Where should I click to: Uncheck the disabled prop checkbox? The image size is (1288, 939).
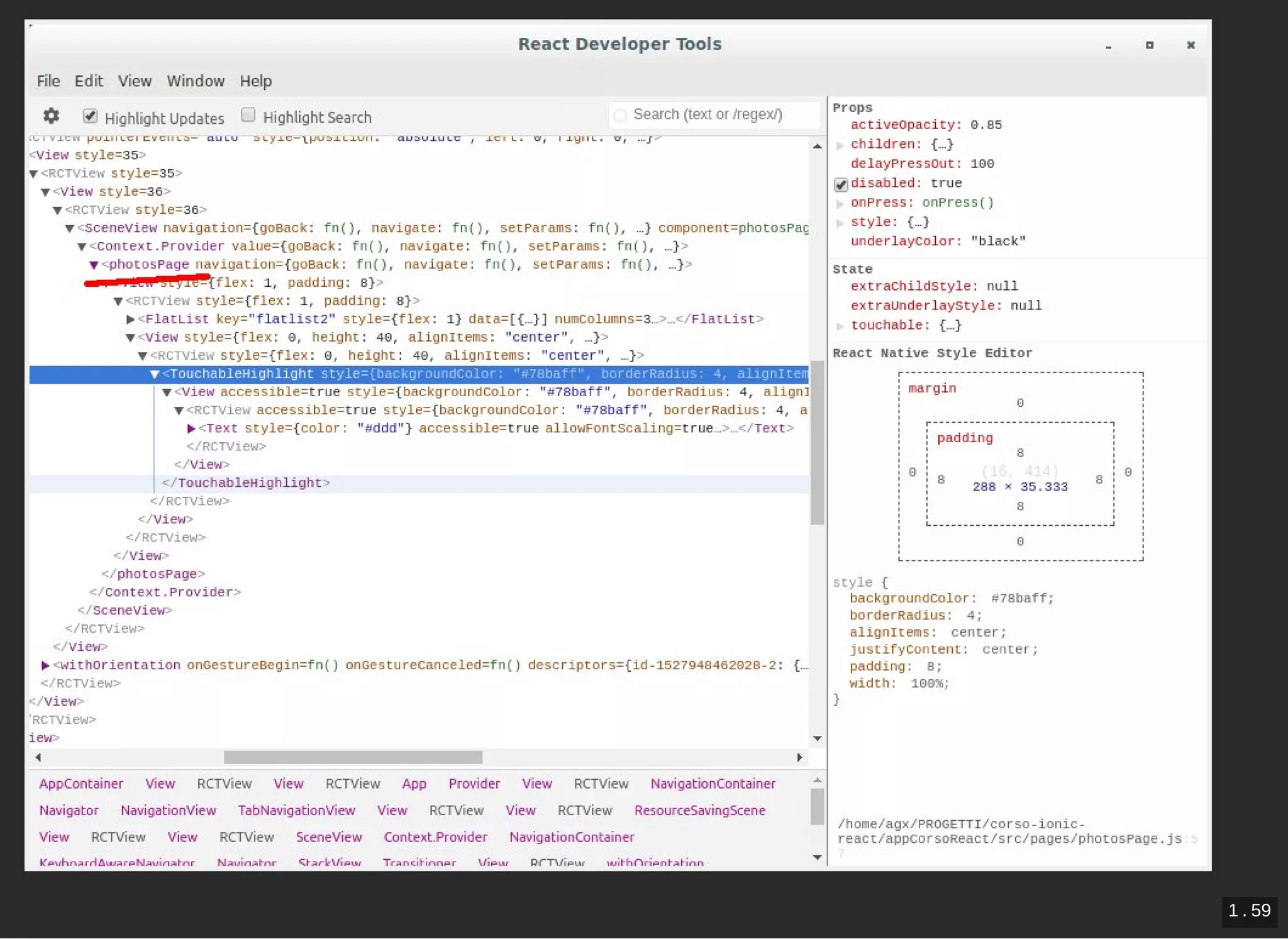click(x=841, y=184)
